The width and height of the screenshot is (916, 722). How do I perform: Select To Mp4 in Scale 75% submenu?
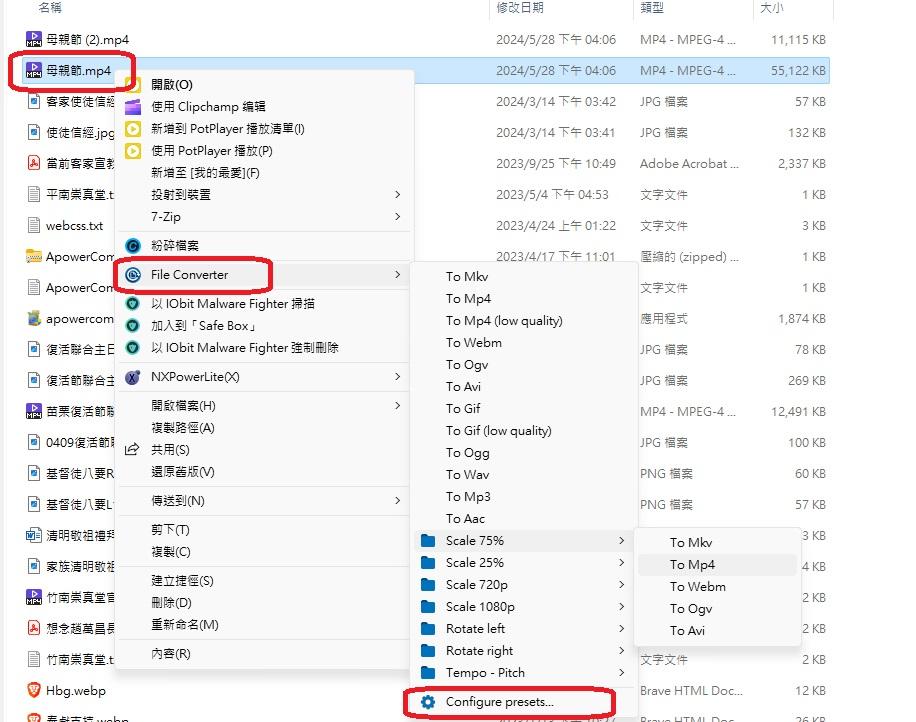coord(692,565)
